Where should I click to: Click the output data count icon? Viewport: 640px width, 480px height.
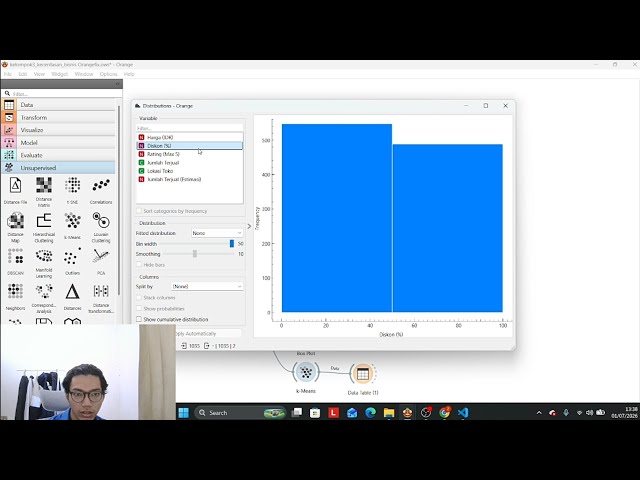point(207,346)
